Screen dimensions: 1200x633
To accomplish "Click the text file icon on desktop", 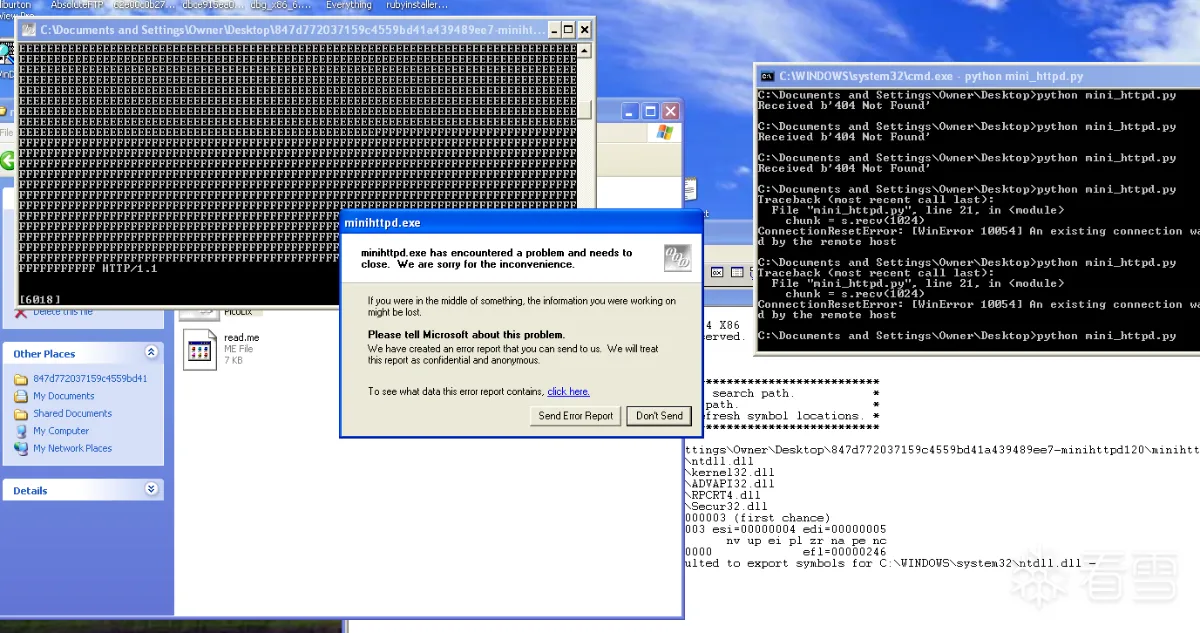I will pyautogui.click(x=690, y=188).
